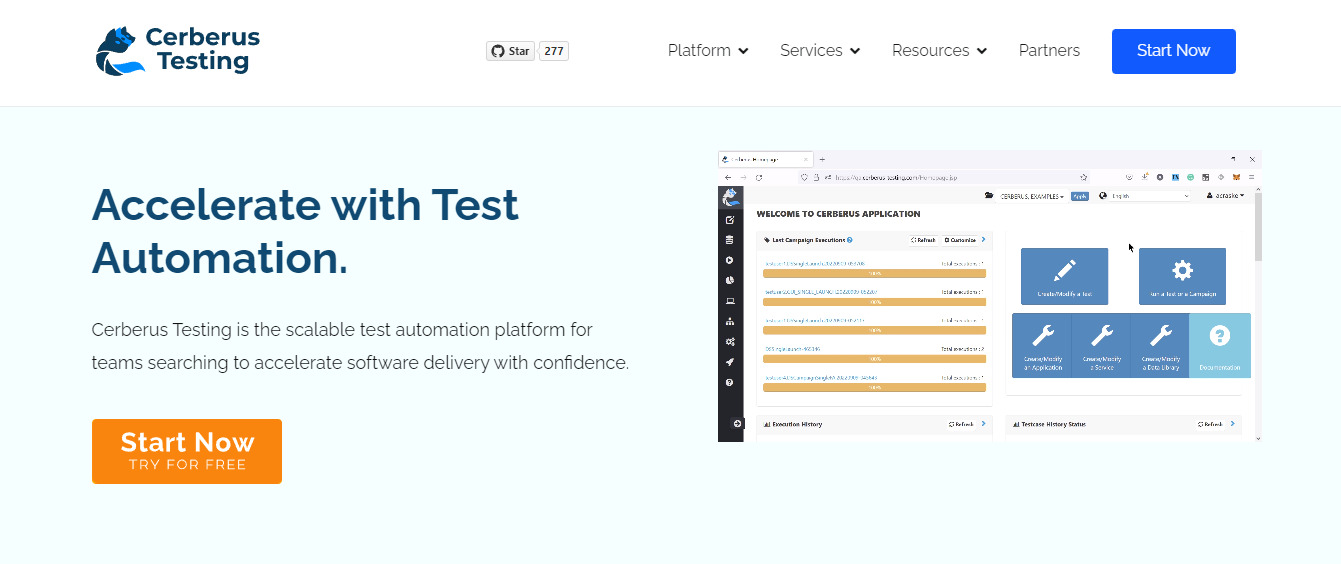This screenshot has width=1341, height=564.
Task: Expand the Services menu
Action: pos(820,51)
